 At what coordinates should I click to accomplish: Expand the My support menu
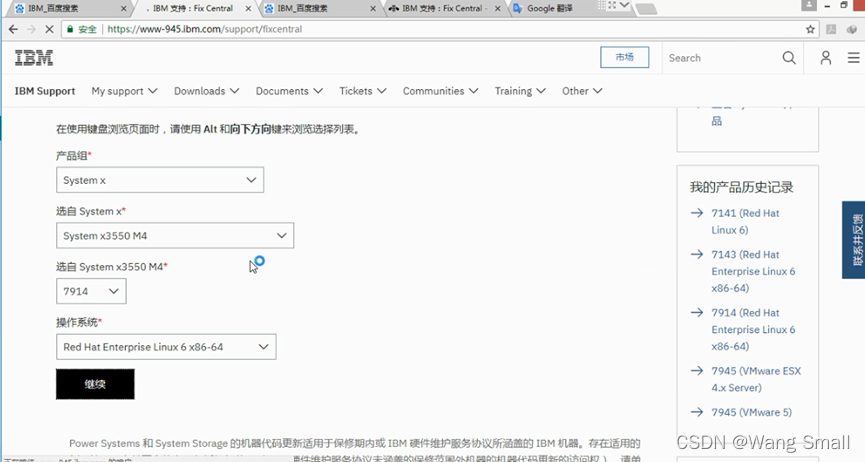pos(124,91)
